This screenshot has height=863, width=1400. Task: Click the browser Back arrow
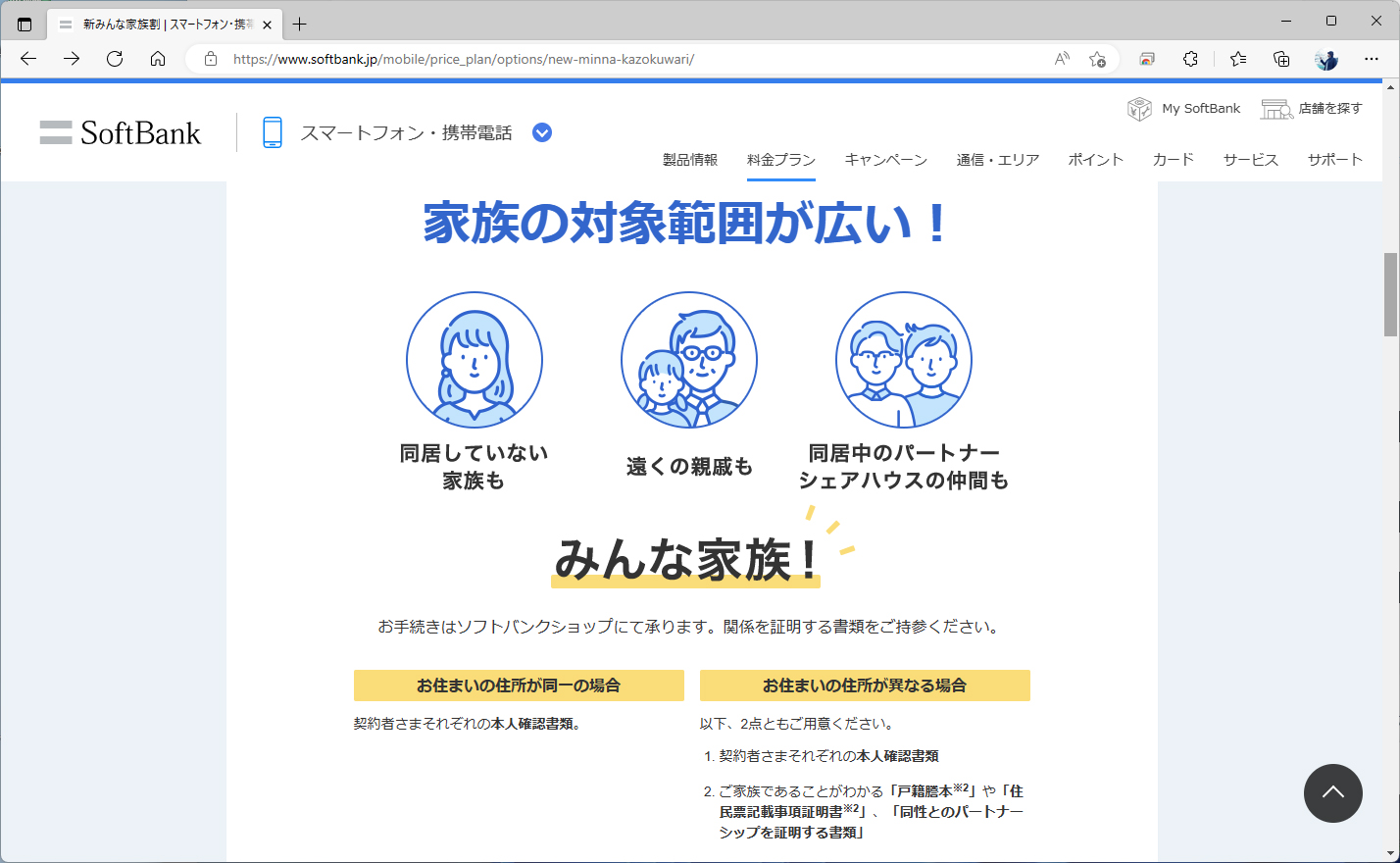tap(26, 59)
